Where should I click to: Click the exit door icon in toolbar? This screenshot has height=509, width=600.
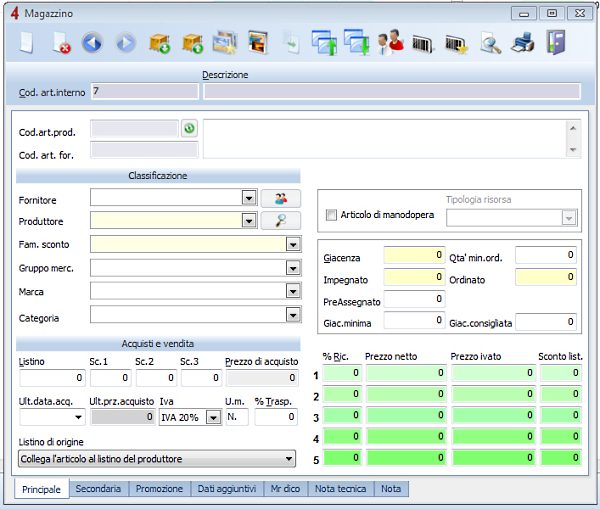[x=555, y=43]
